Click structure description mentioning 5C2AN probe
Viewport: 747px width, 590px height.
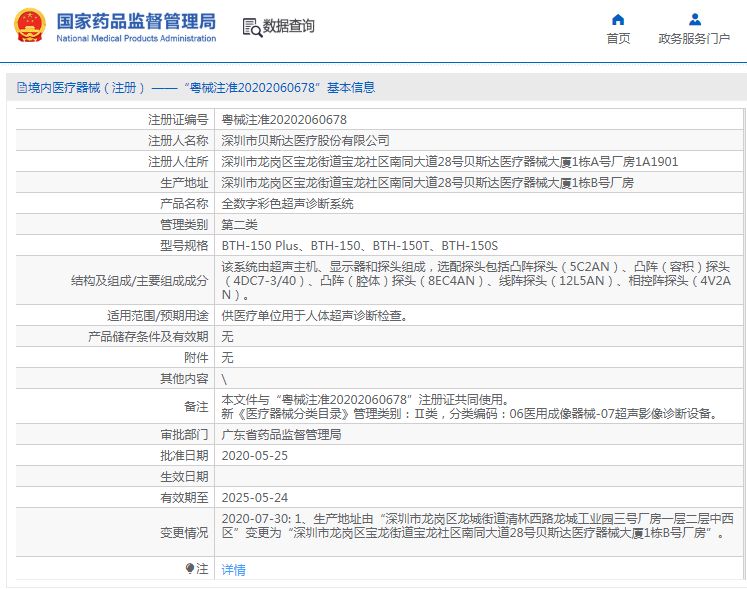tap(476, 280)
